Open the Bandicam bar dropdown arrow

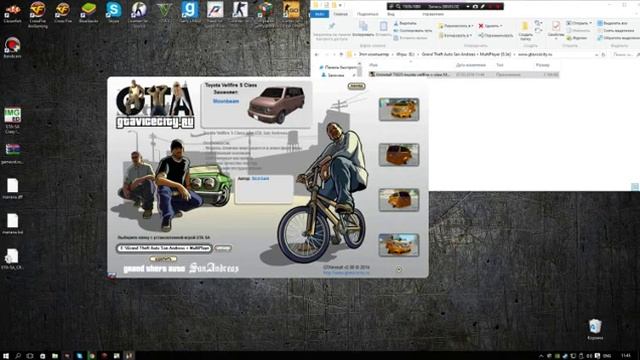tap(467, 6)
